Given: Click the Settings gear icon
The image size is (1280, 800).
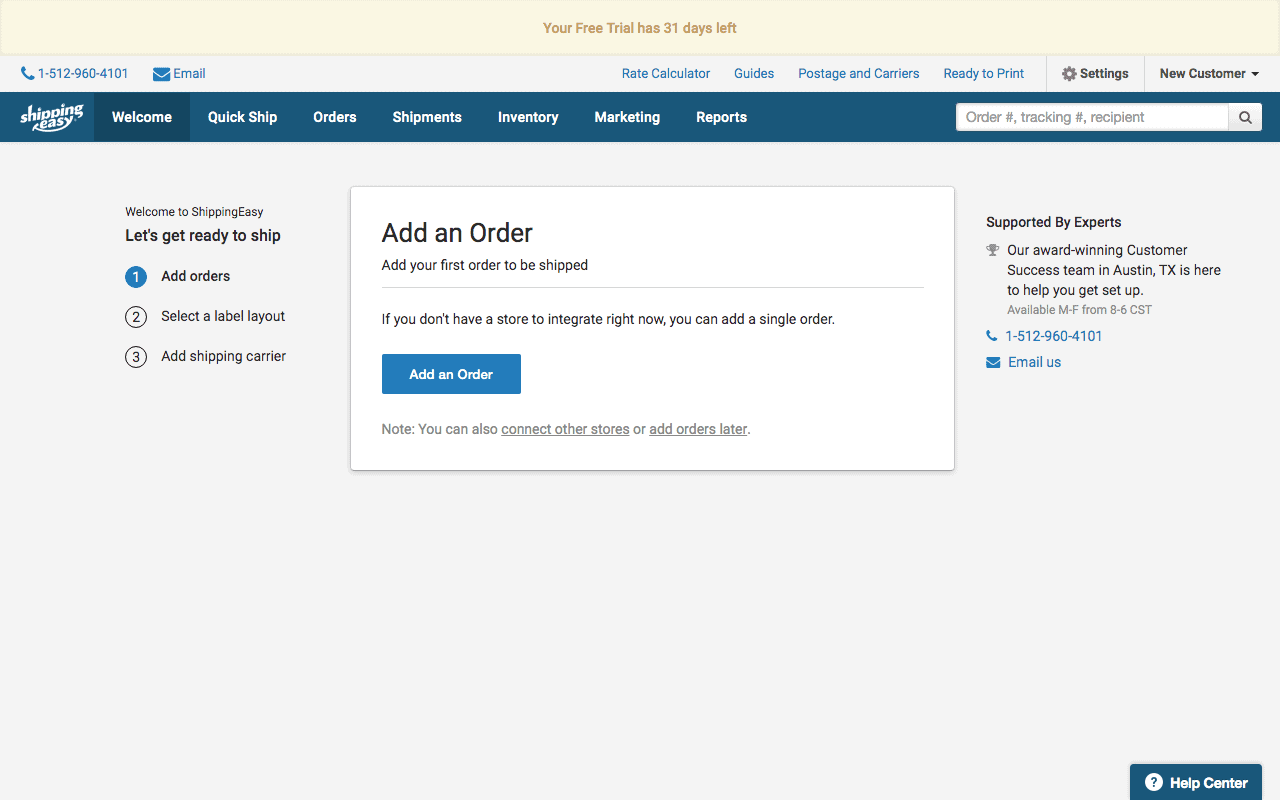Looking at the screenshot, I should (x=1069, y=74).
